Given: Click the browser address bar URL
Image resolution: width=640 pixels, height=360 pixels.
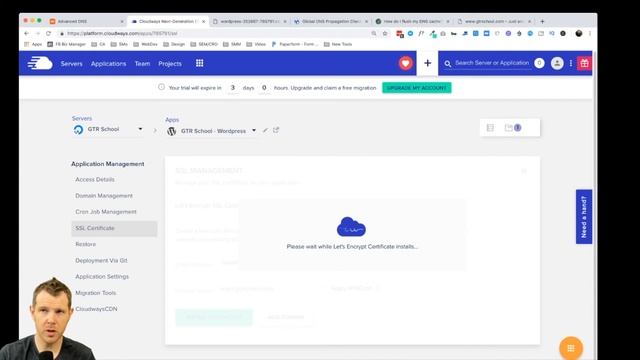Looking at the screenshot, I should (x=122, y=33).
